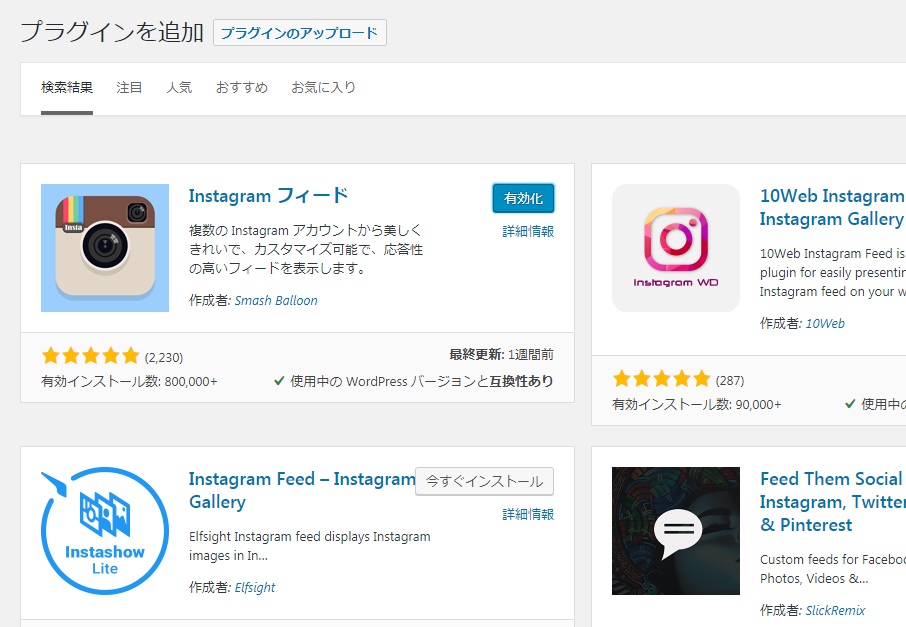Click the Feed Them Social plugin thumbnail
This screenshot has width=906, height=627.
(676, 531)
